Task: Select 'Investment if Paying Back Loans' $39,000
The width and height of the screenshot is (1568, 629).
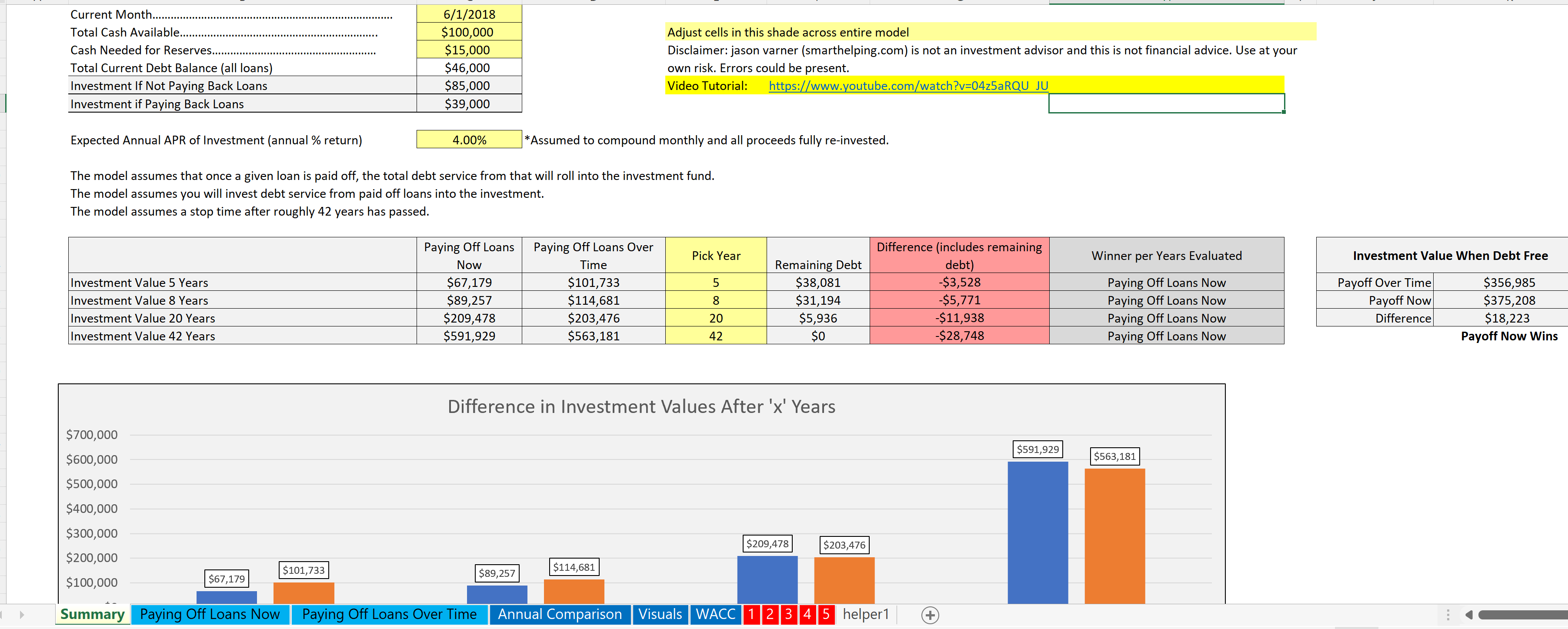Action: [469, 103]
